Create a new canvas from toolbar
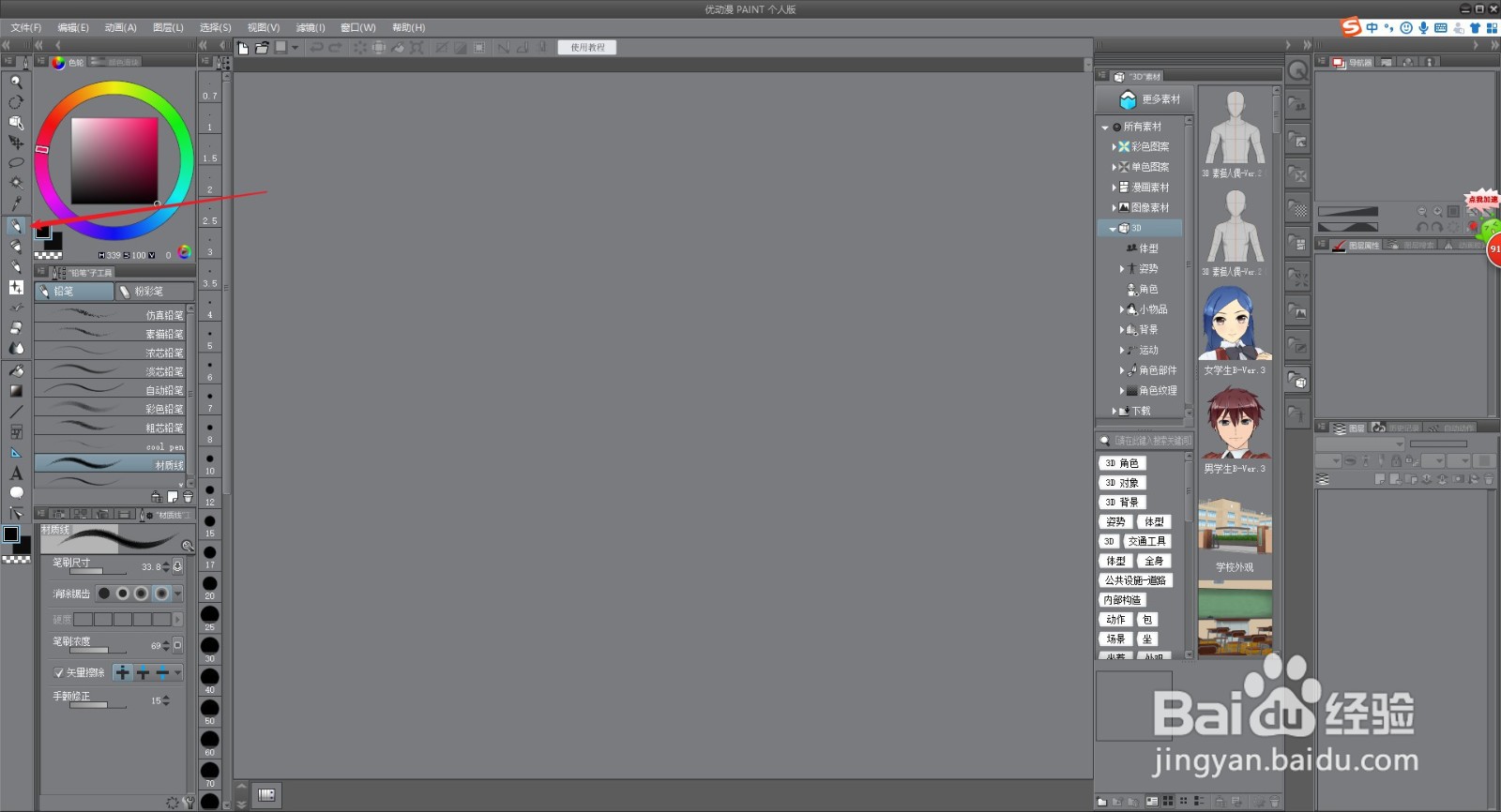 pos(243,48)
